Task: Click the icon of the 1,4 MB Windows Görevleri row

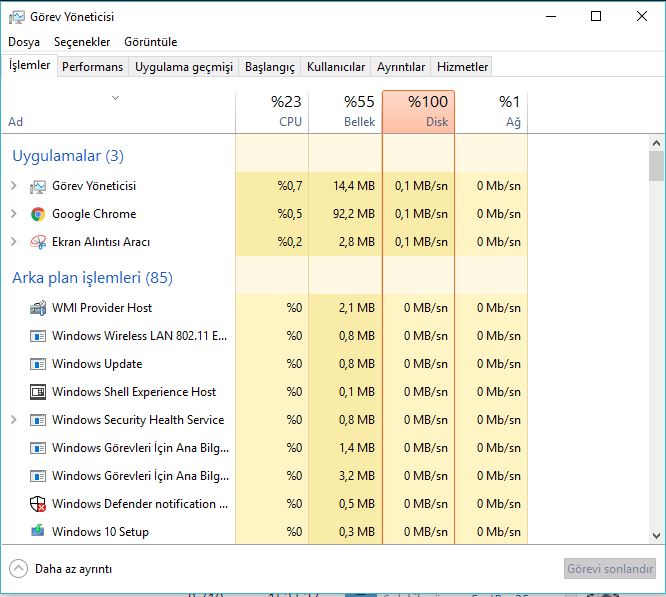Action: click(38, 448)
